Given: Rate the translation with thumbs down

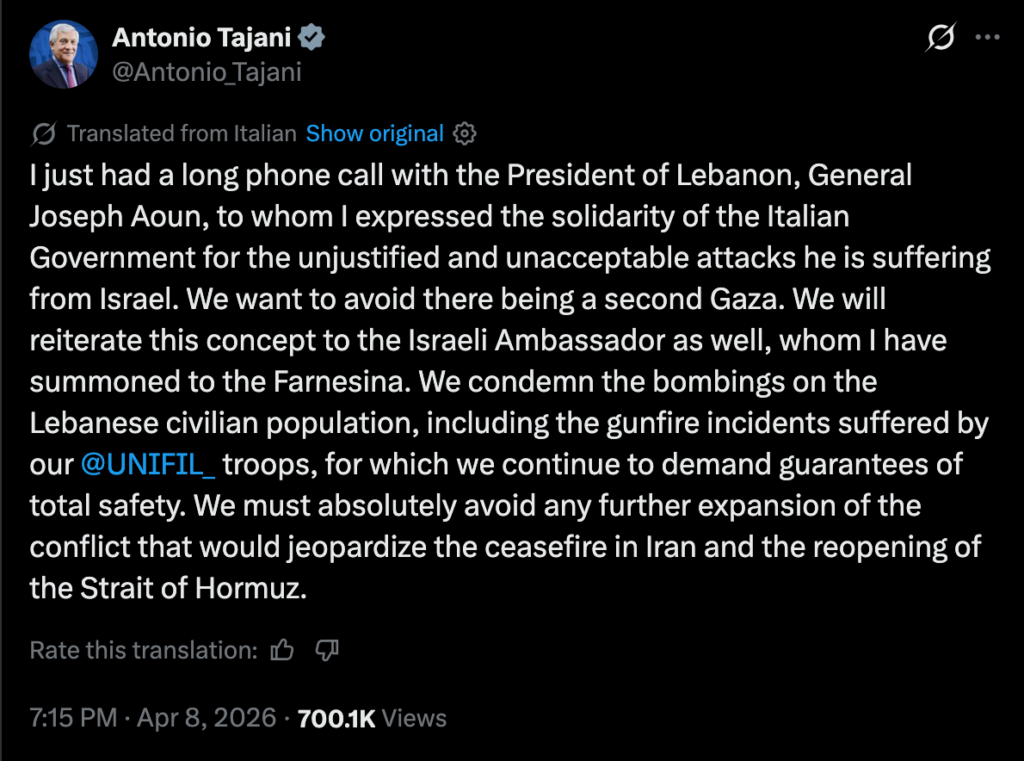Looking at the screenshot, I should [327, 651].
